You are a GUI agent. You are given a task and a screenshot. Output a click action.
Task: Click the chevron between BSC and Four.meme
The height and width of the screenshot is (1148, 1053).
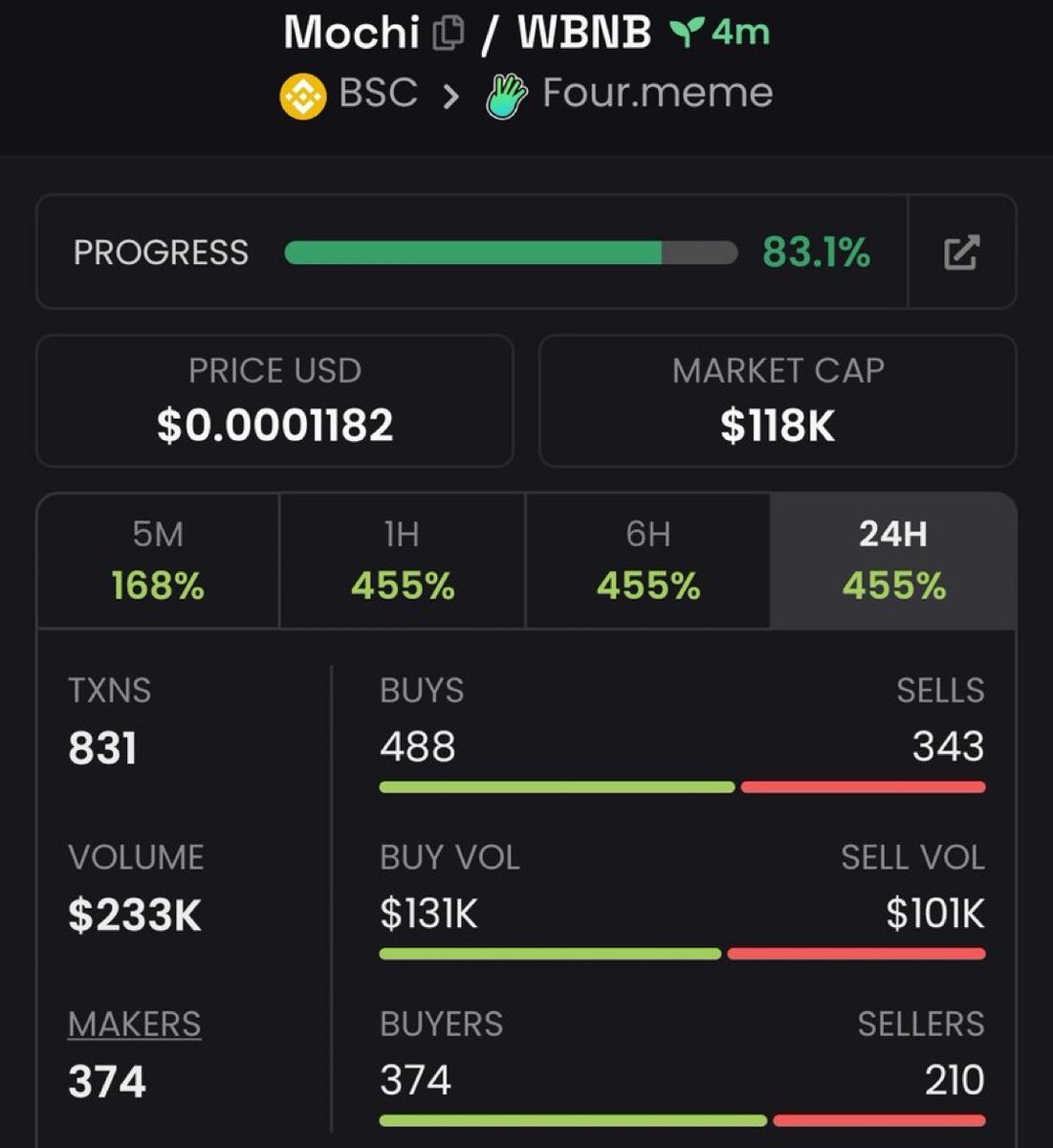pos(450,96)
